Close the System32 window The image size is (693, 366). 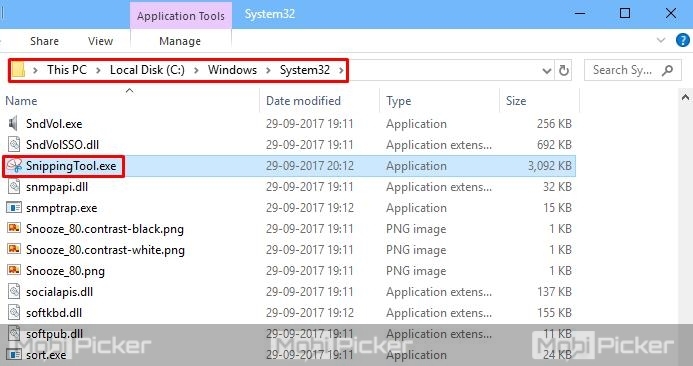670,14
